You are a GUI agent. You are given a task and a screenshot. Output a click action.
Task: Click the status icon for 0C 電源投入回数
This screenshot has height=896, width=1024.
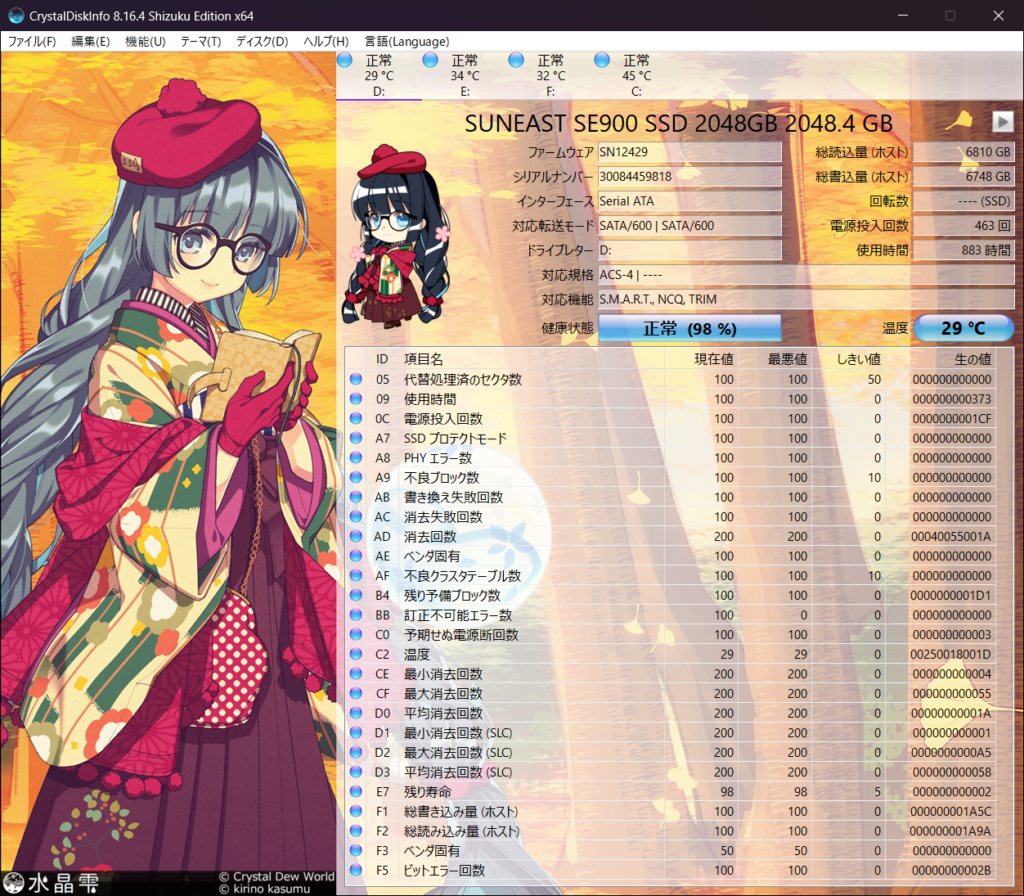pyautogui.click(x=356, y=418)
